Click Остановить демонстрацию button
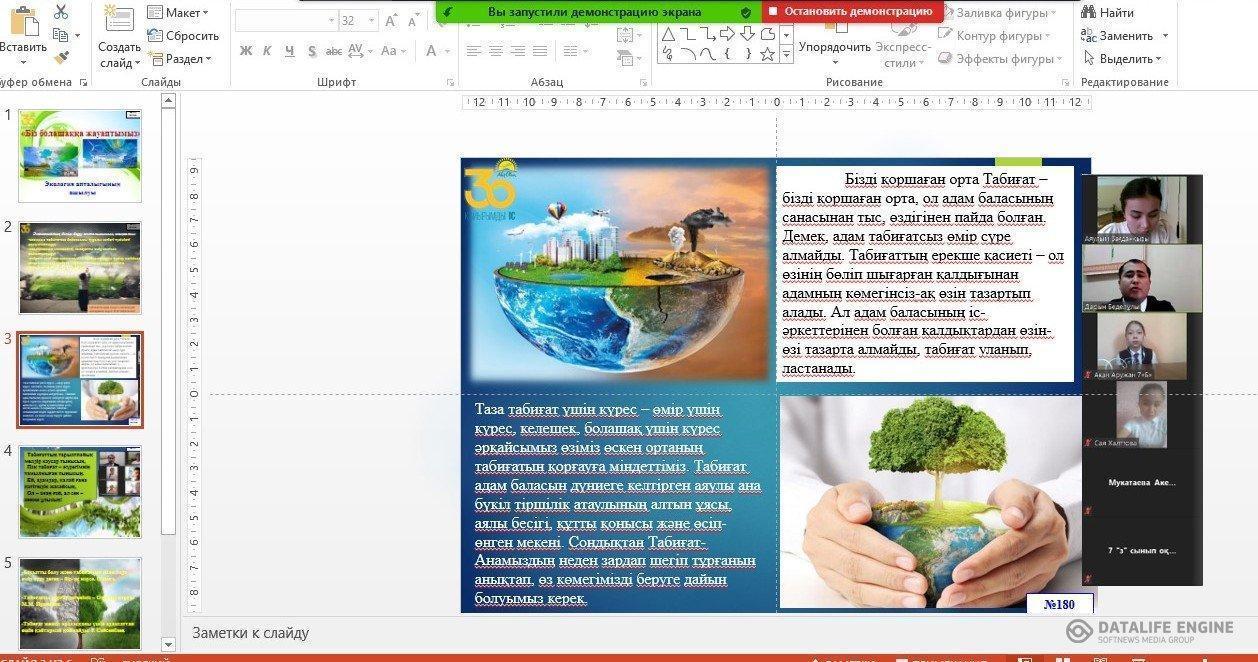 [851, 11]
